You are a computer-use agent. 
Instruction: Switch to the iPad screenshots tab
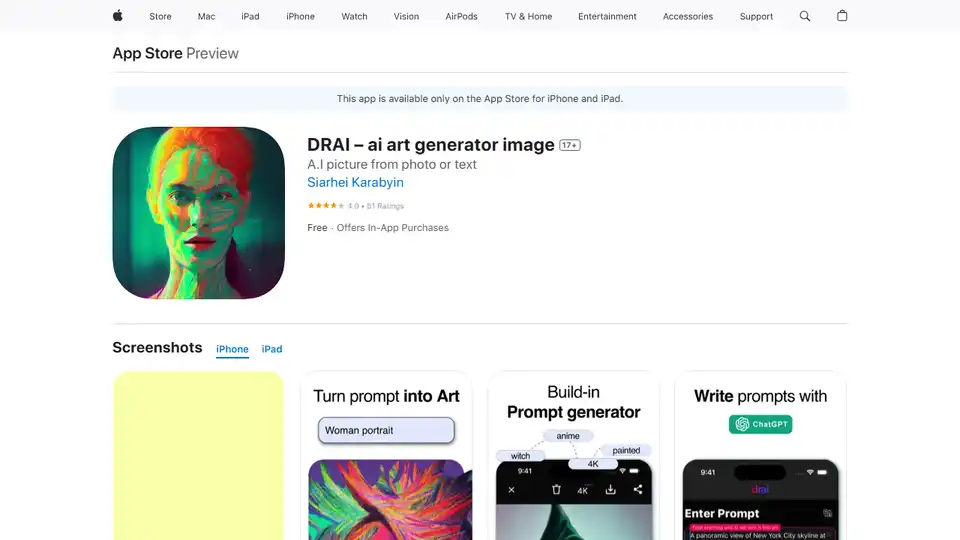click(x=272, y=349)
